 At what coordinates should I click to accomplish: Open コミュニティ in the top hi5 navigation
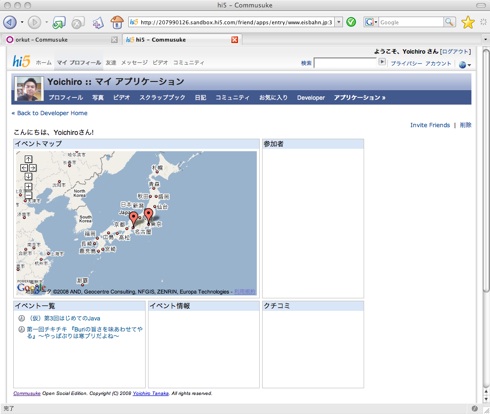click(x=189, y=62)
